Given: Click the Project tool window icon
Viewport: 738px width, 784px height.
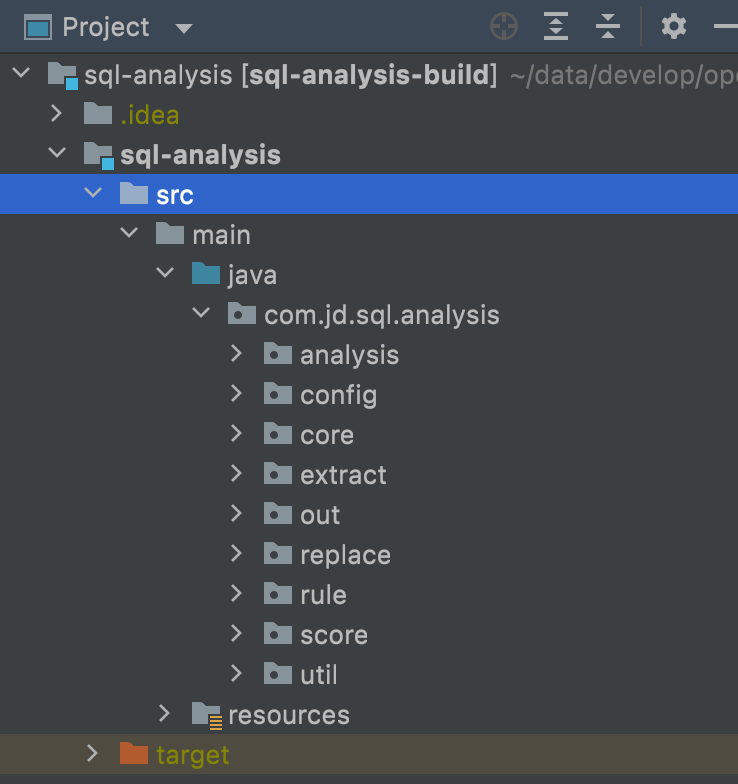Looking at the screenshot, I should point(38,27).
